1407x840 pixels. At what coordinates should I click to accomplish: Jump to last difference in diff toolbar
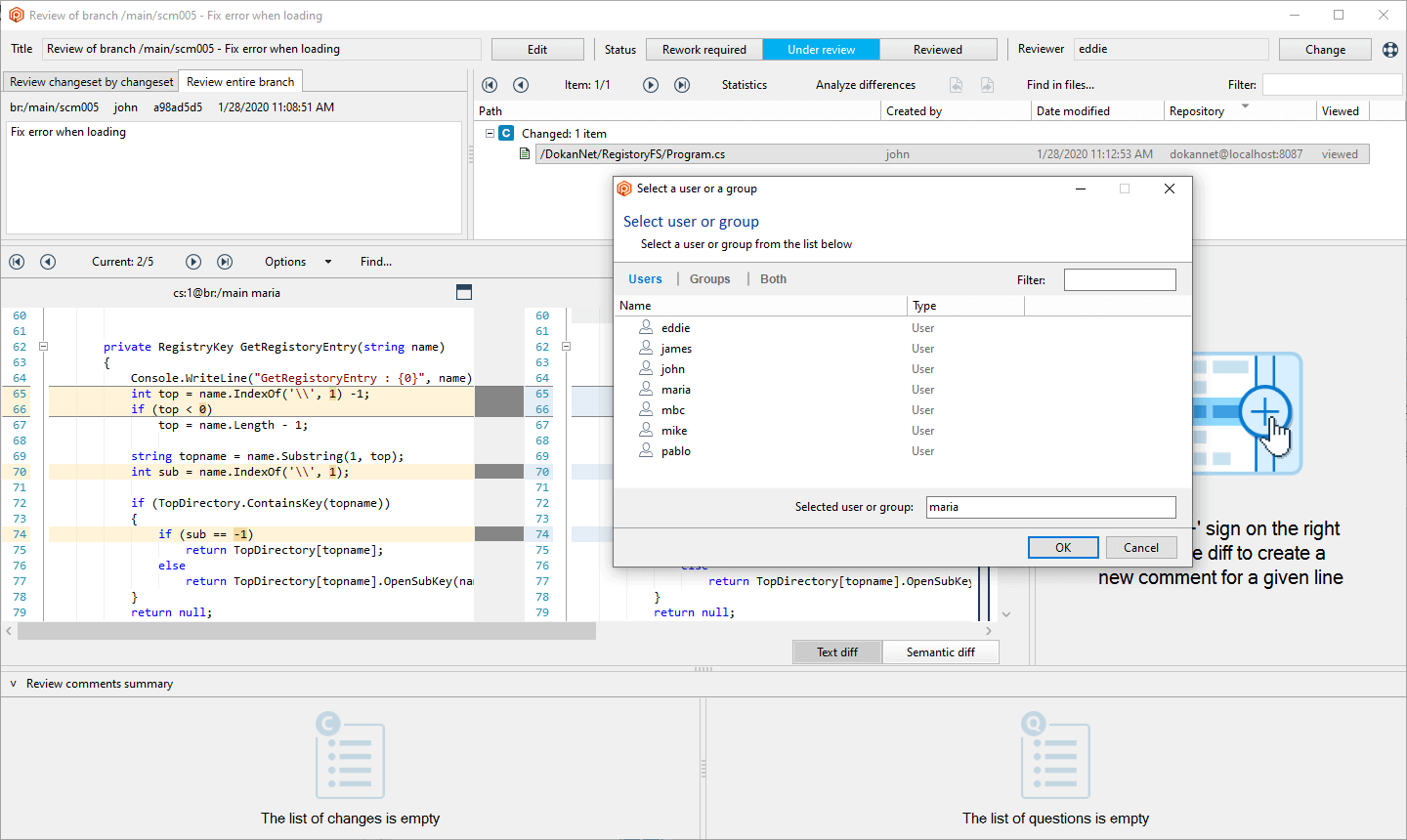pyautogui.click(x=225, y=262)
